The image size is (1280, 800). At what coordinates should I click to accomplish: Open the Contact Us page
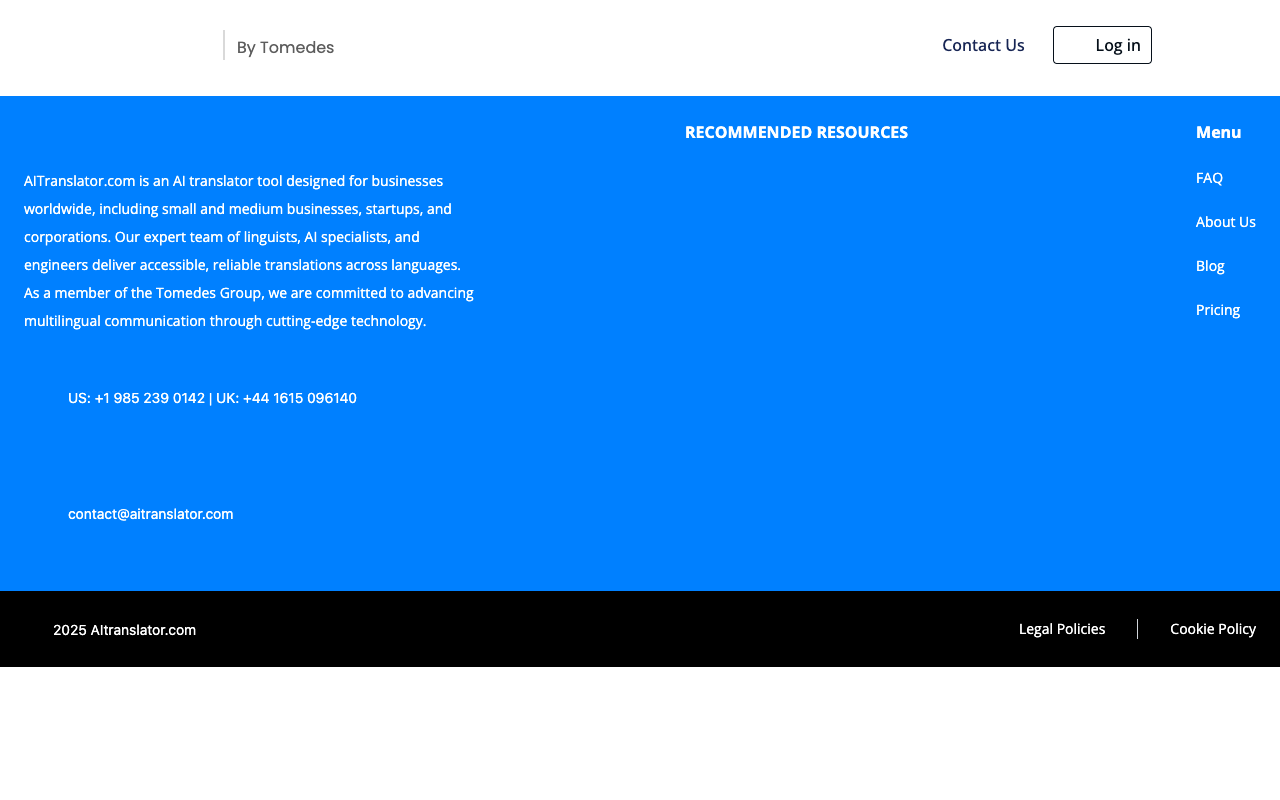[x=983, y=45]
